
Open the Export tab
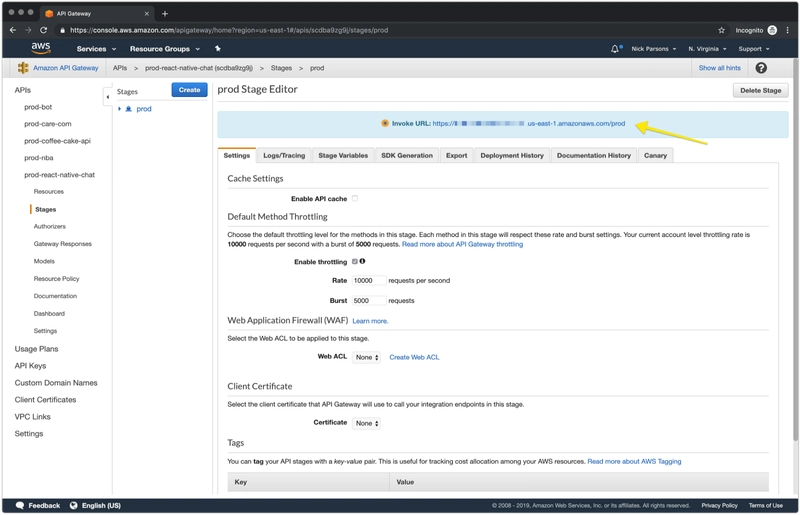456,156
